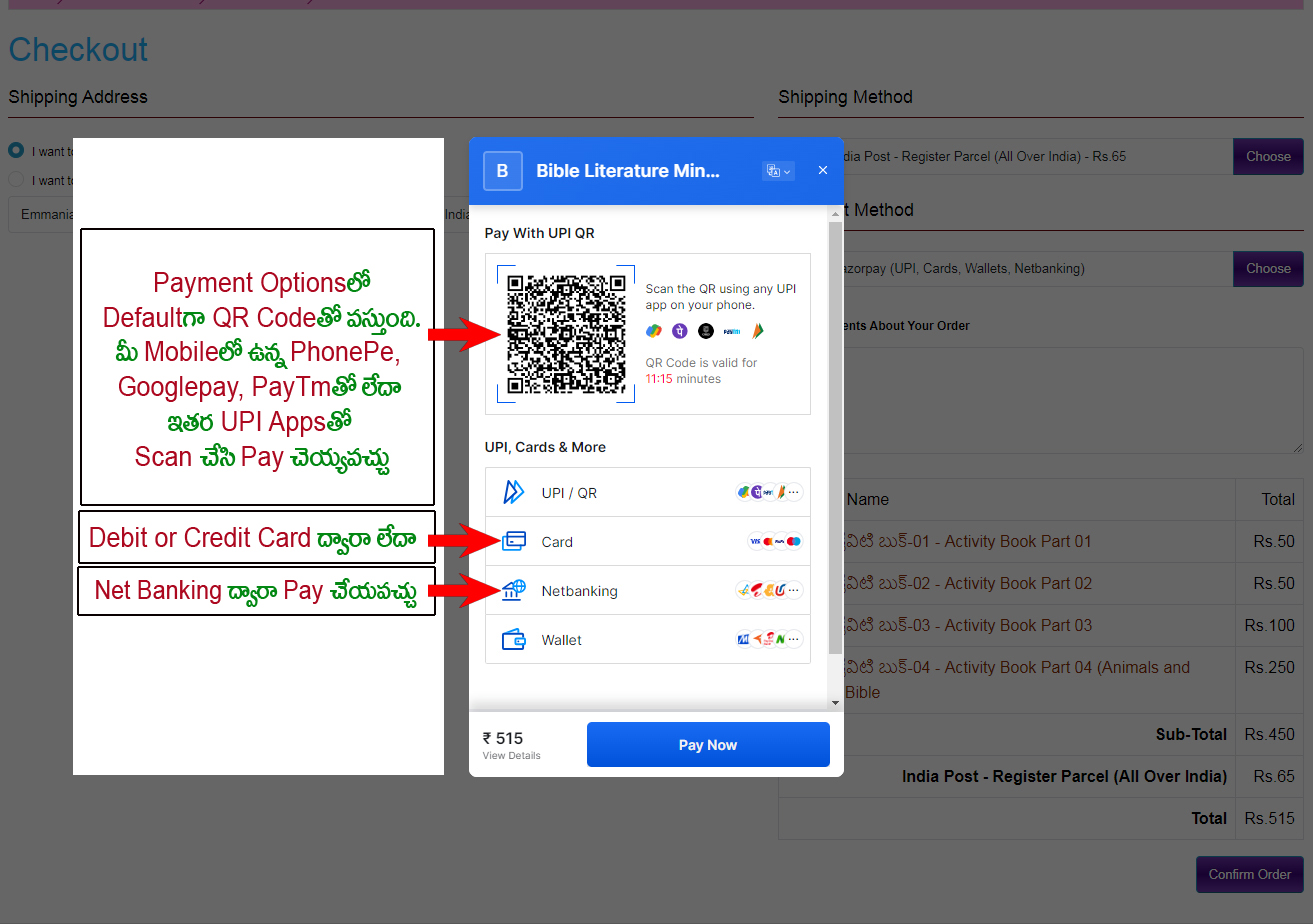Image resolution: width=1313 pixels, height=924 pixels.
Task: Click the 'UPI, Cards & More' heading
Action: [545, 447]
